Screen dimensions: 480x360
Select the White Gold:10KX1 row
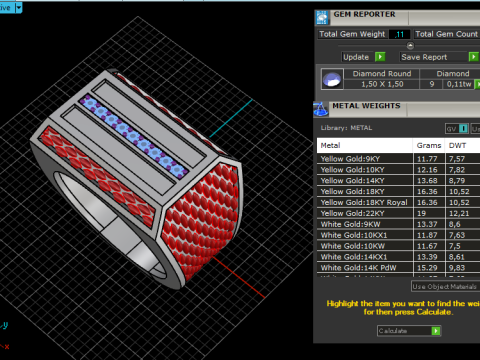click(398, 235)
